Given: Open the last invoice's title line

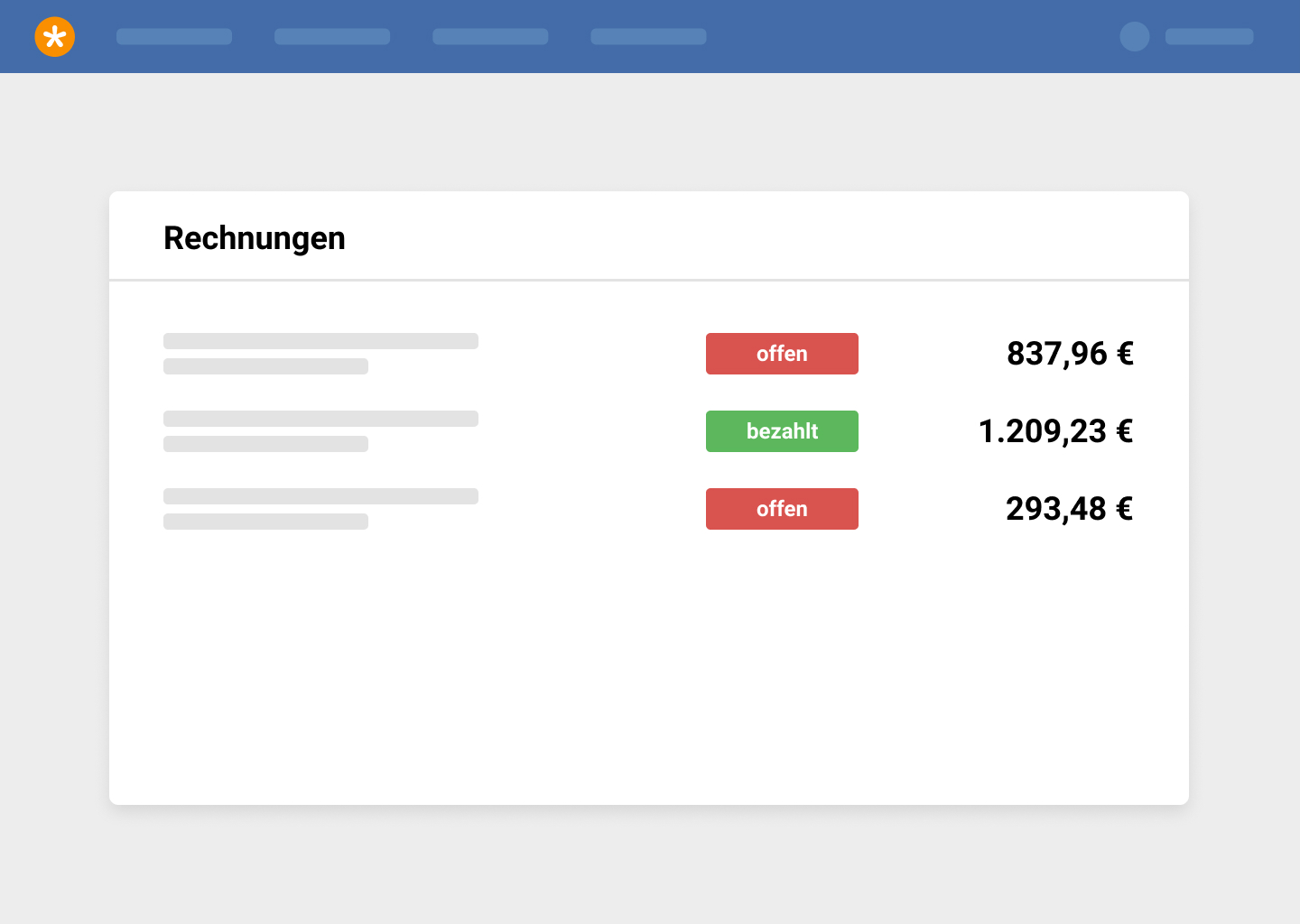Looking at the screenshot, I should click(x=320, y=496).
